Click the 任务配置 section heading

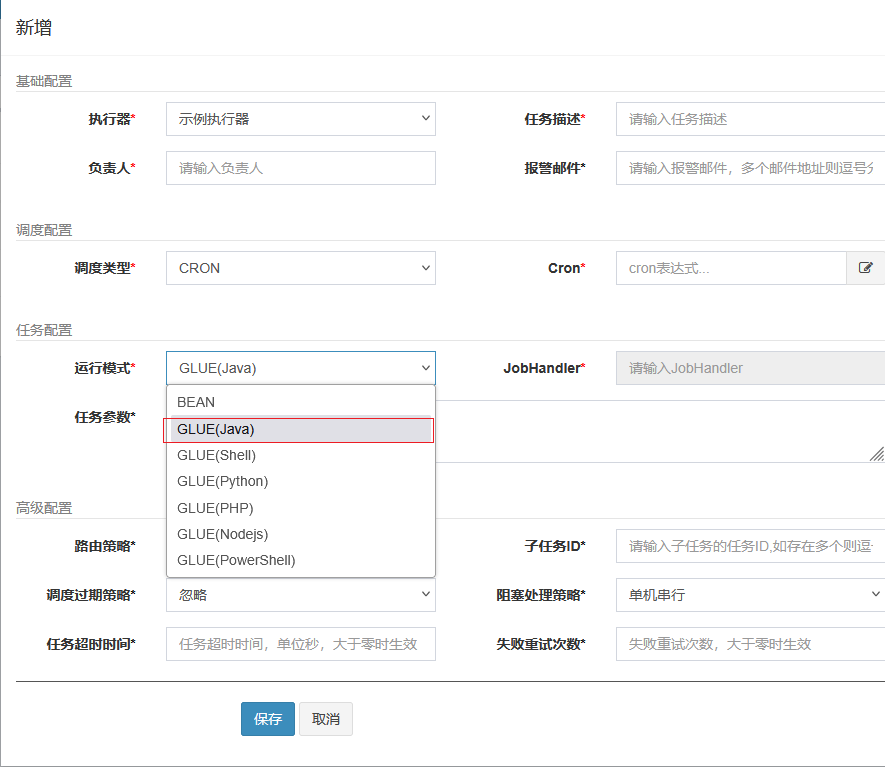coord(44,330)
